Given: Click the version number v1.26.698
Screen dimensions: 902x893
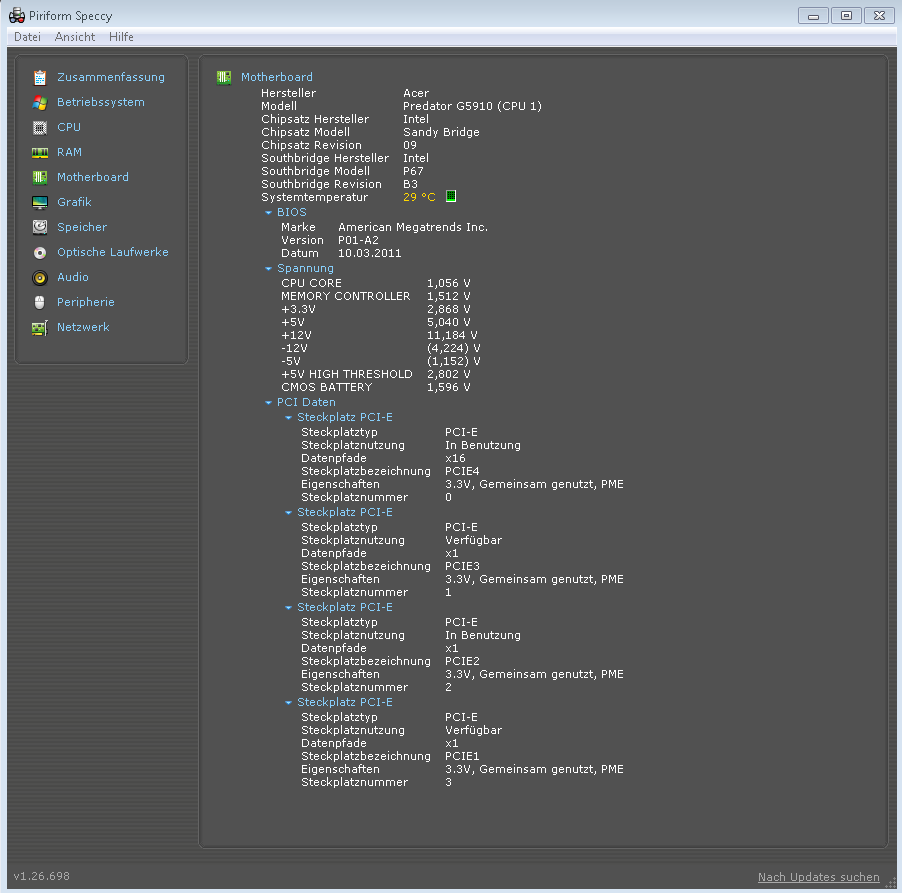Looking at the screenshot, I should tap(41, 876).
